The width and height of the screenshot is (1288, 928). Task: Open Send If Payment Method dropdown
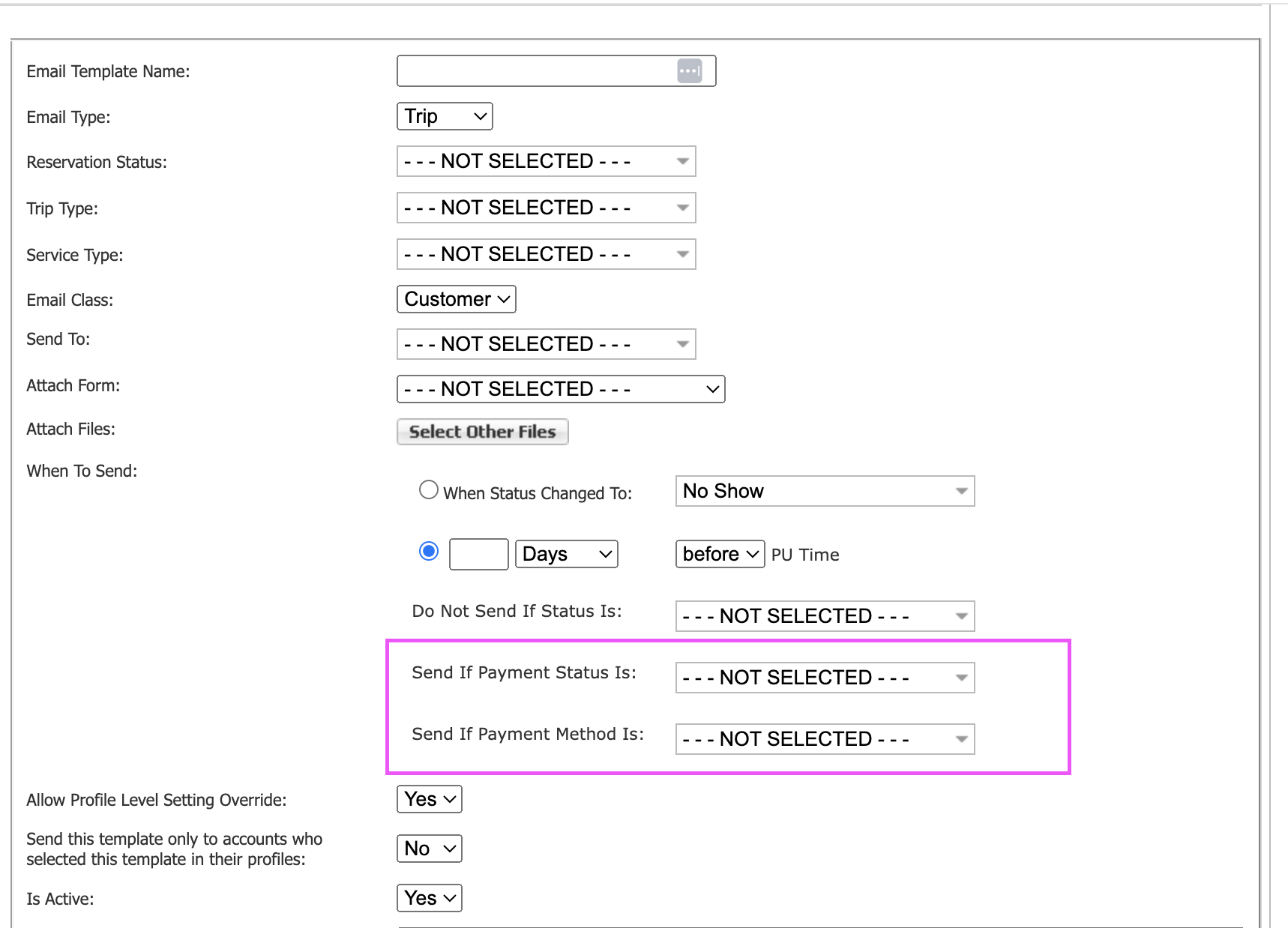click(x=825, y=739)
